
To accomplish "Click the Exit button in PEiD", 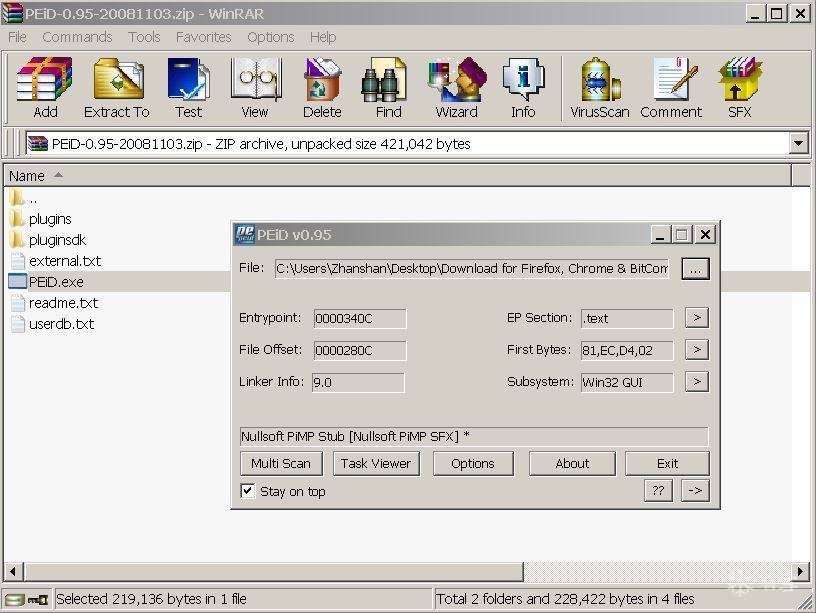I will tap(667, 463).
